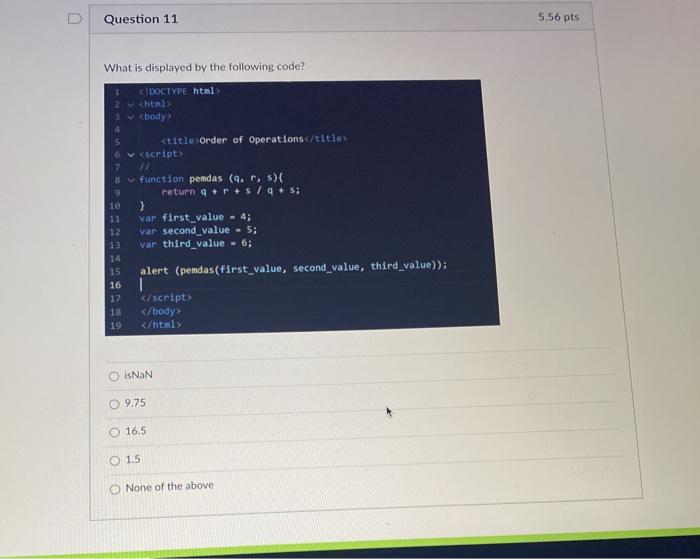Click 'var first_value = 4;' code line
Image resolution: width=700 pixels, height=559 pixels.
pos(195,217)
